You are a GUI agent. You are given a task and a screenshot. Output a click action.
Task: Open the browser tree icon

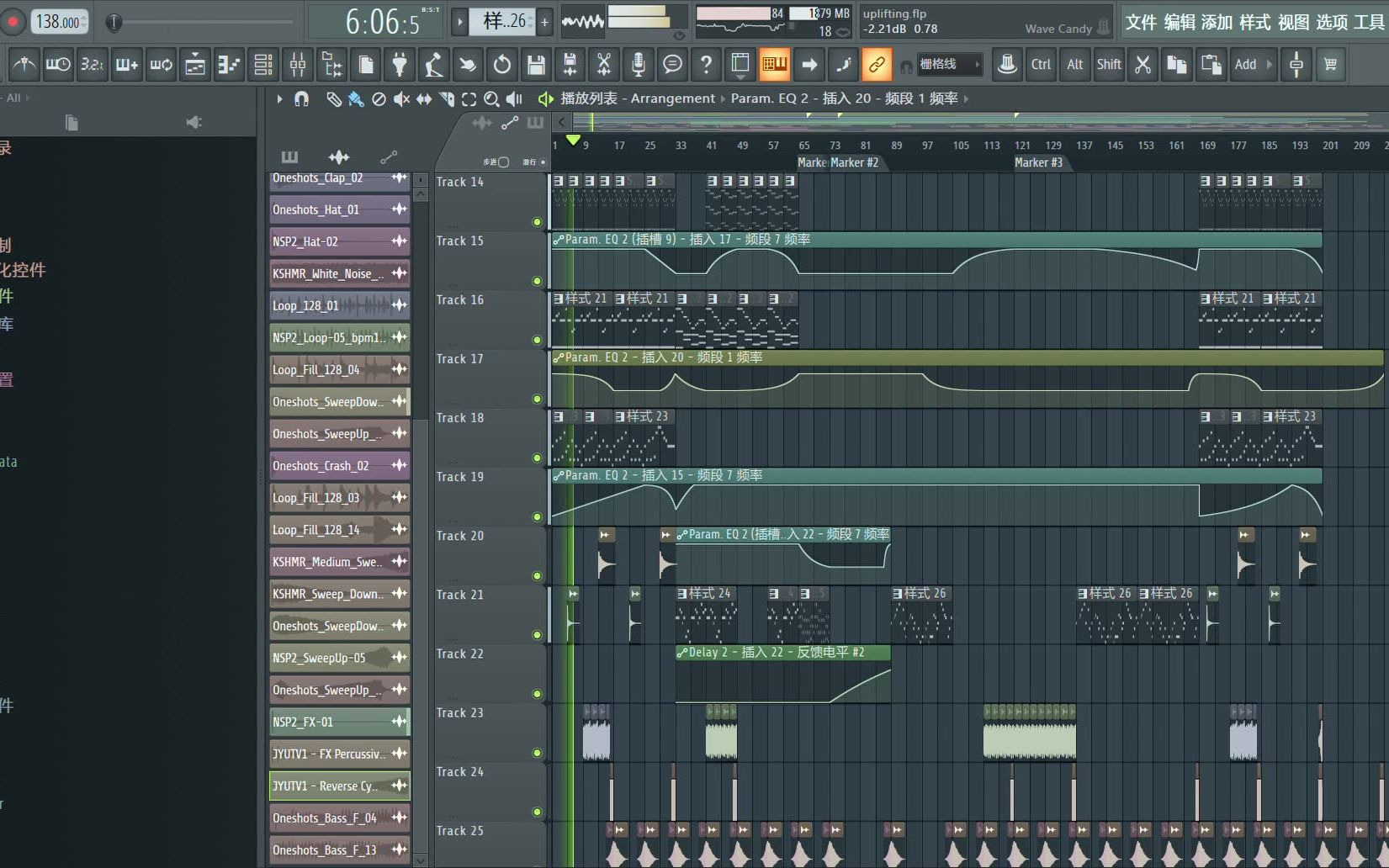coord(331,64)
